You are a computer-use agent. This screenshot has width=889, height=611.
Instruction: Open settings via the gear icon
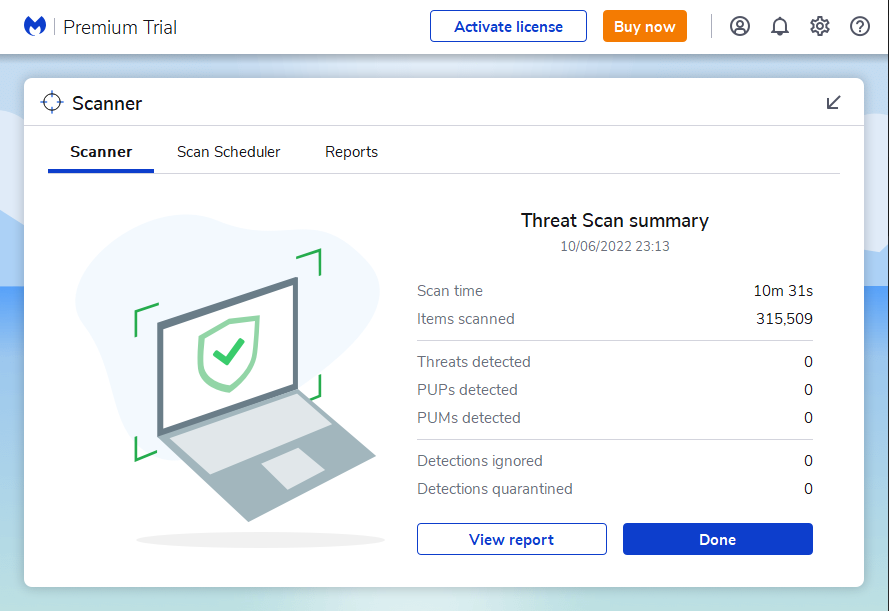tap(820, 27)
